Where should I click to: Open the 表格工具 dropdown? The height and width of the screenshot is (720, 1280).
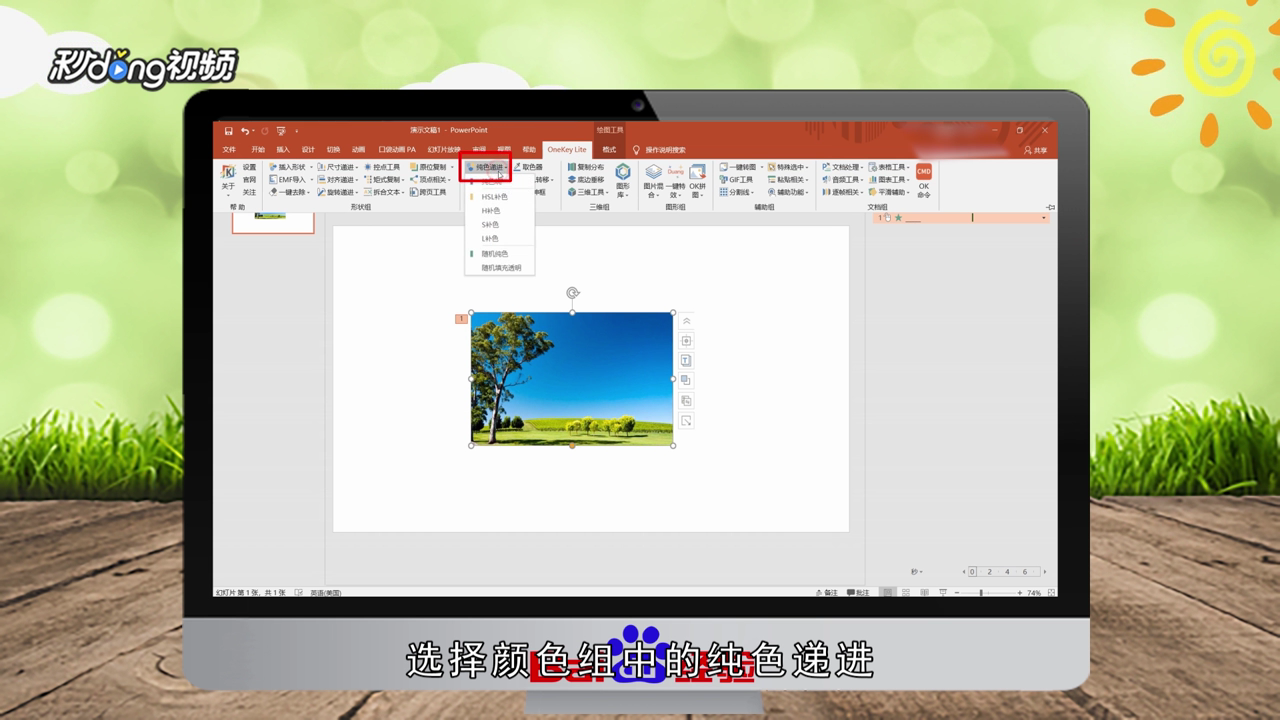[889, 167]
